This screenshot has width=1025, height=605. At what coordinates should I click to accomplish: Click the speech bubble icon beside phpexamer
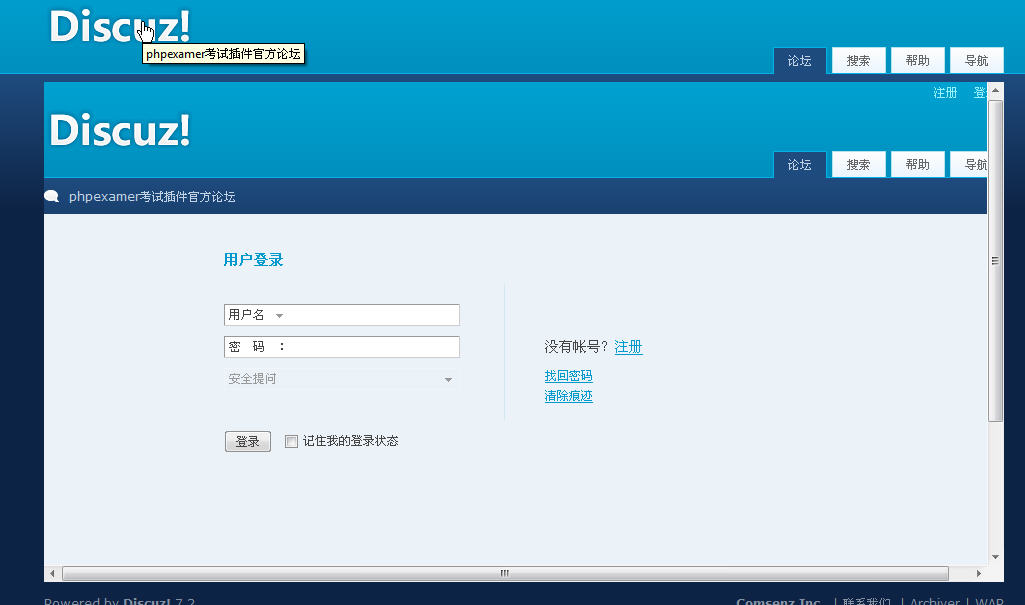click(52, 196)
